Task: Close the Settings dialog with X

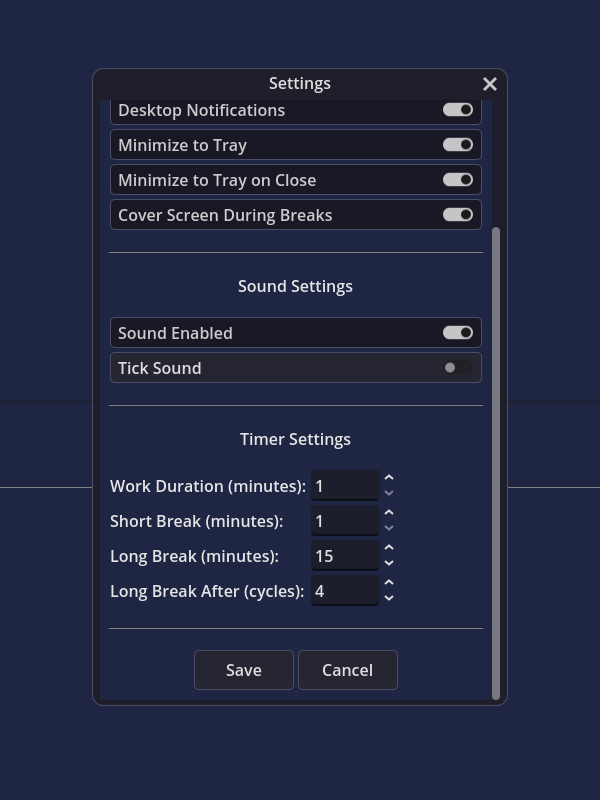Action: coord(490,84)
